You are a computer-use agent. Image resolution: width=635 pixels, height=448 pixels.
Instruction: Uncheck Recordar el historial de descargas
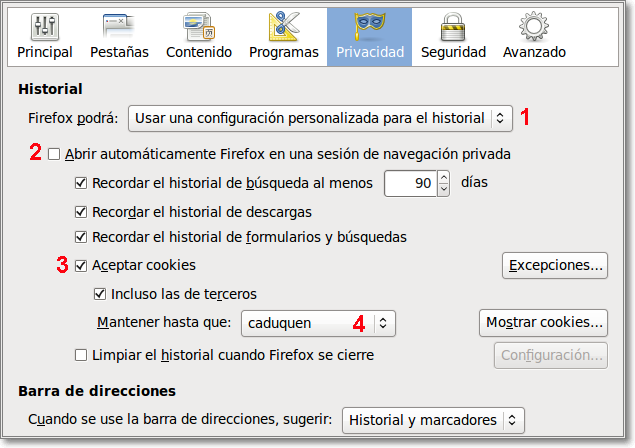point(81,212)
